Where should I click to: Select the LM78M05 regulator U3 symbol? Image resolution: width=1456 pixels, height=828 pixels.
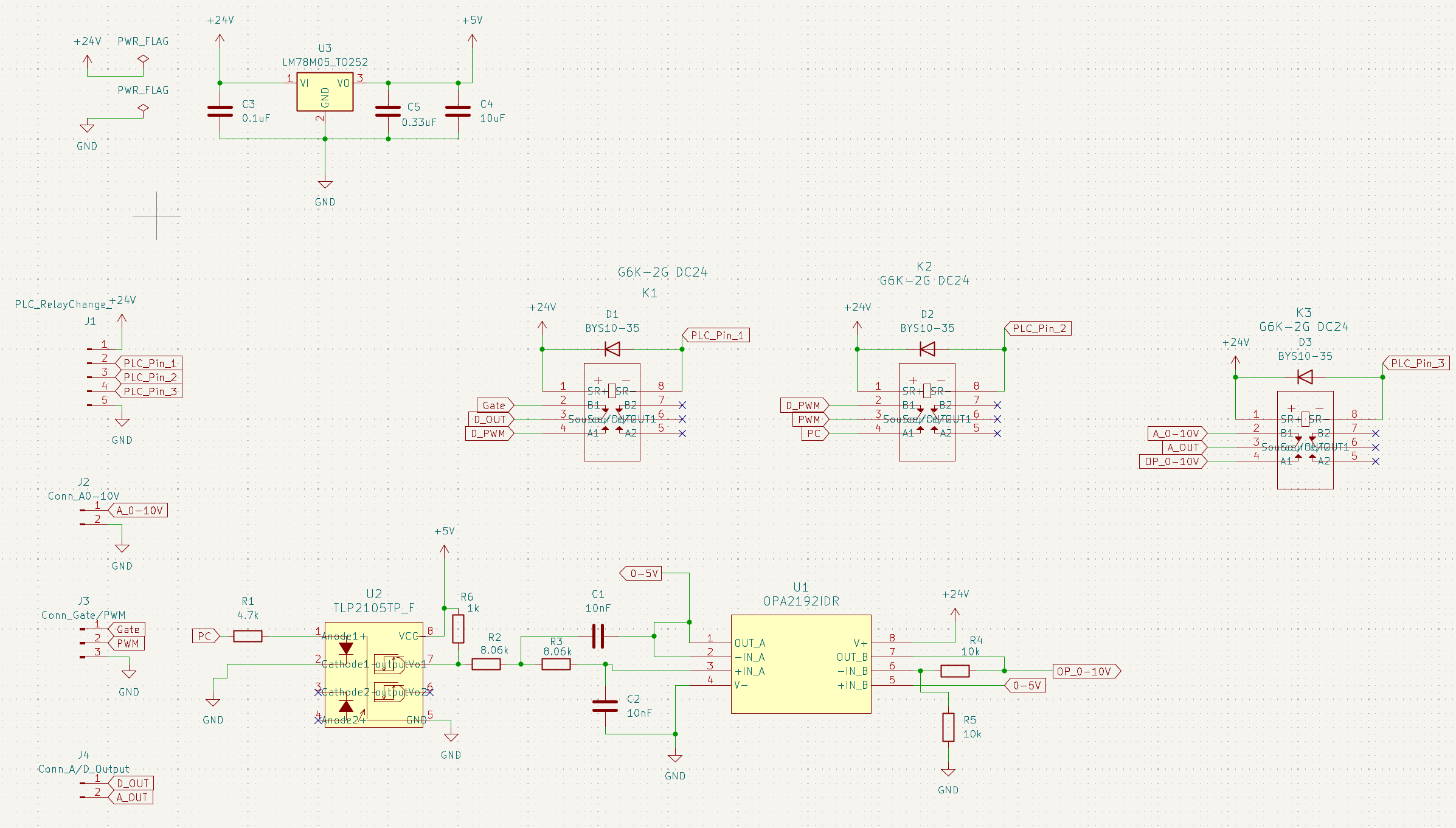coord(325,92)
